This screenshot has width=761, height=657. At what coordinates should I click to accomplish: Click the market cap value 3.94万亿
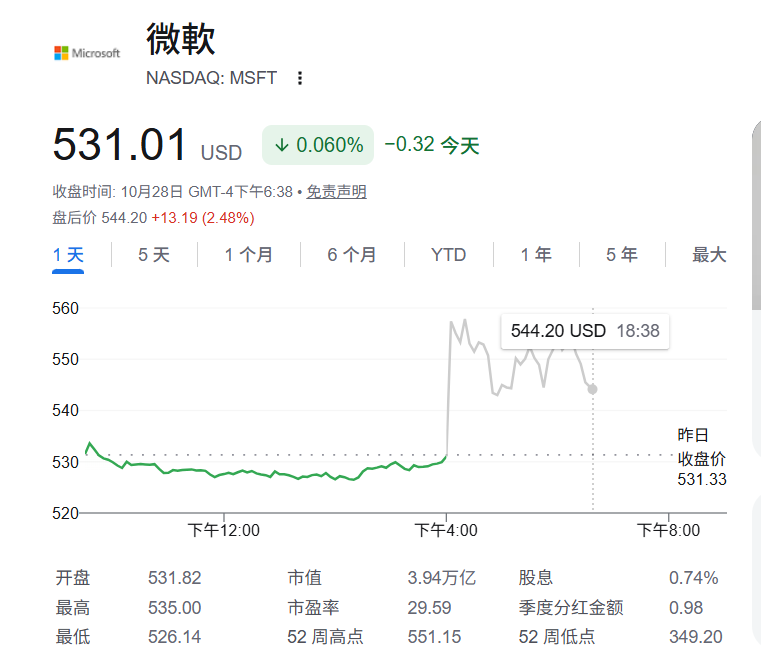coord(442,578)
